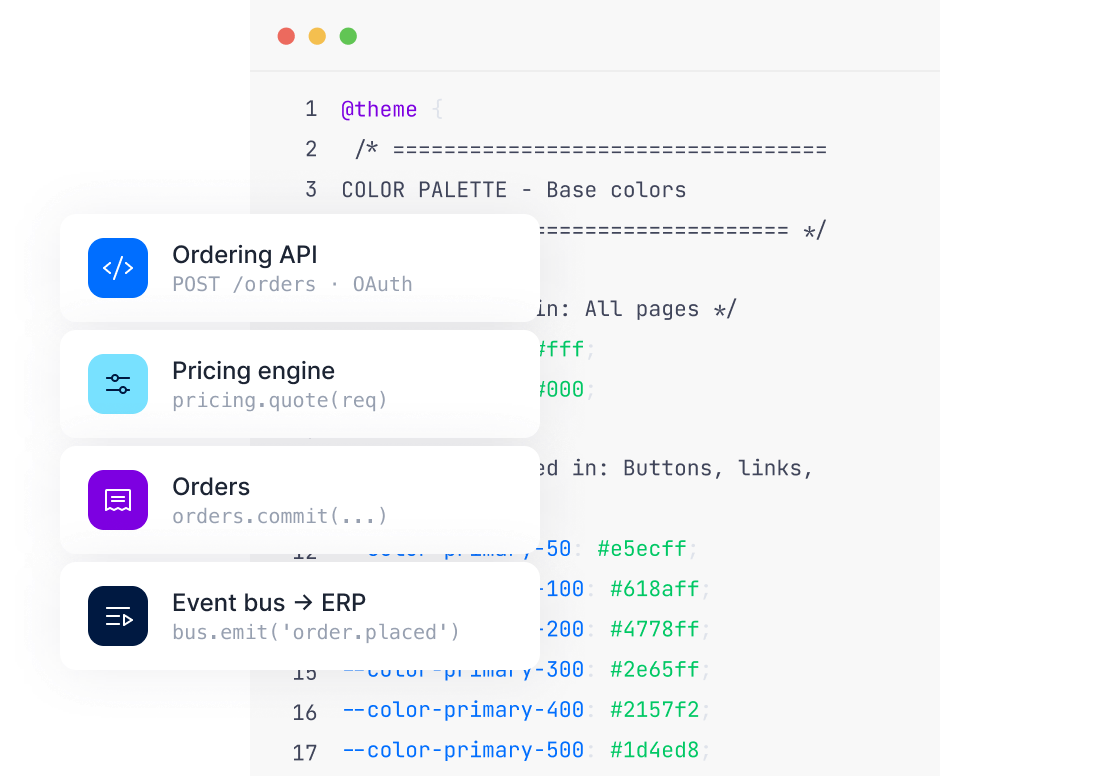
Task: Click the @theme keyword on line 1
Action: click(x=379, y=109)
